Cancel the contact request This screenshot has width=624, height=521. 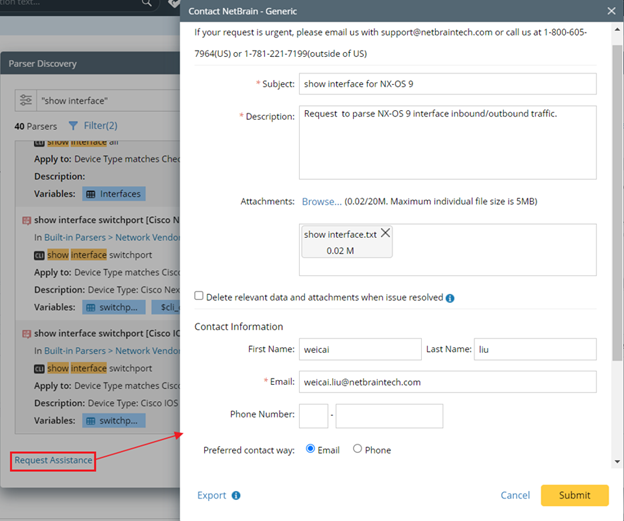(x=515, y=495)
